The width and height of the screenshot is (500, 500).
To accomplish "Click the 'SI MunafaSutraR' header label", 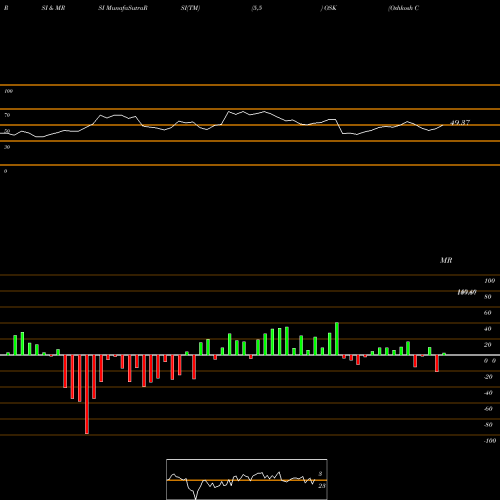I will click(x=123, y=8).
